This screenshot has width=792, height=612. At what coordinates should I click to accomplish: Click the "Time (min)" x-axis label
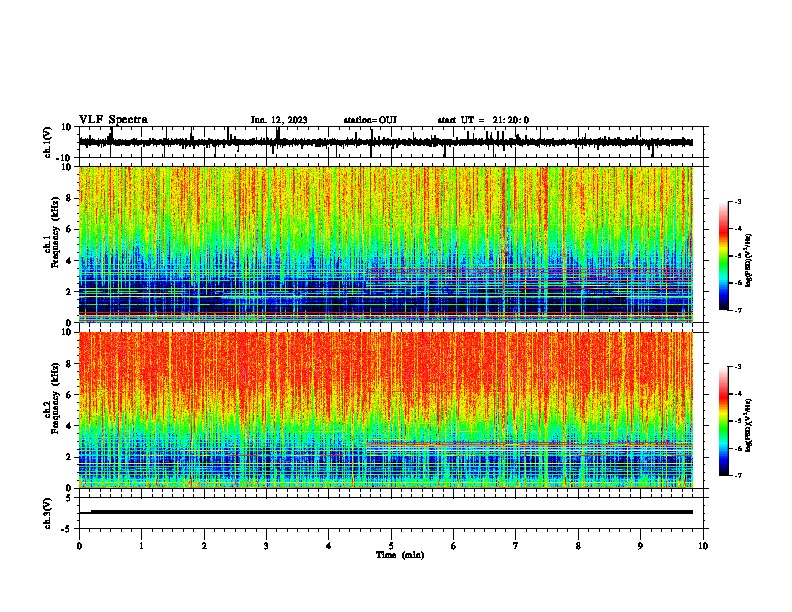[x=400, y=555]
